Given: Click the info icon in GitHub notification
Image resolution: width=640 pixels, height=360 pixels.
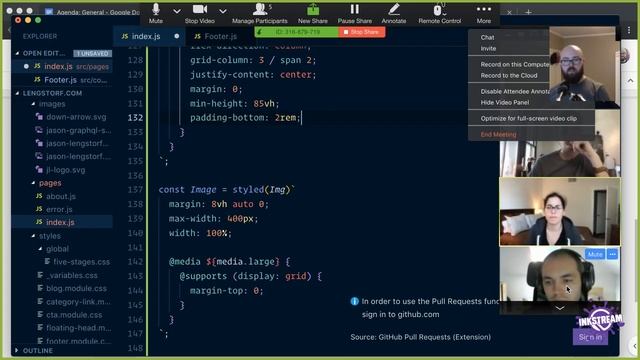Looking at the screenshot, I should pyautogui.click(x=354, y=301).
